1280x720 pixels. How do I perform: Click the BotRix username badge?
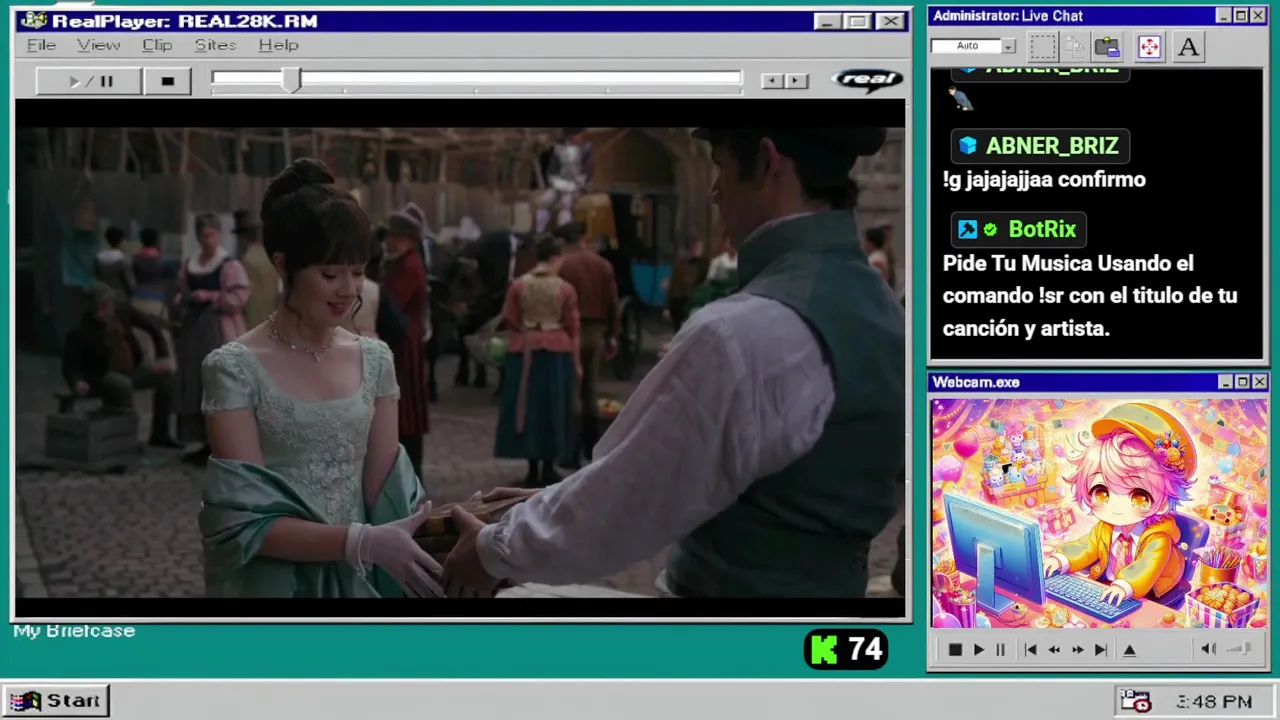[x=1018, y=229]
